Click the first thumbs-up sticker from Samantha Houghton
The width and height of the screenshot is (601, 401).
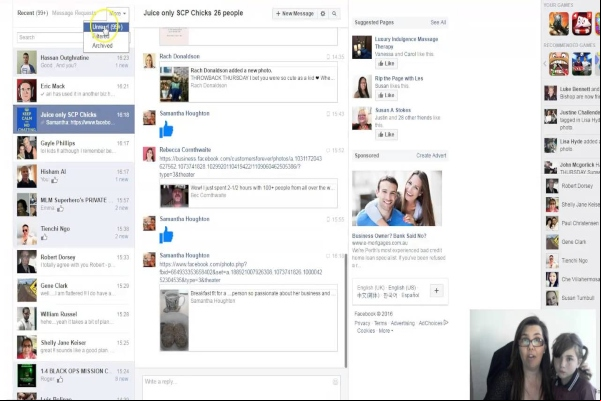[x=166, y=129]
